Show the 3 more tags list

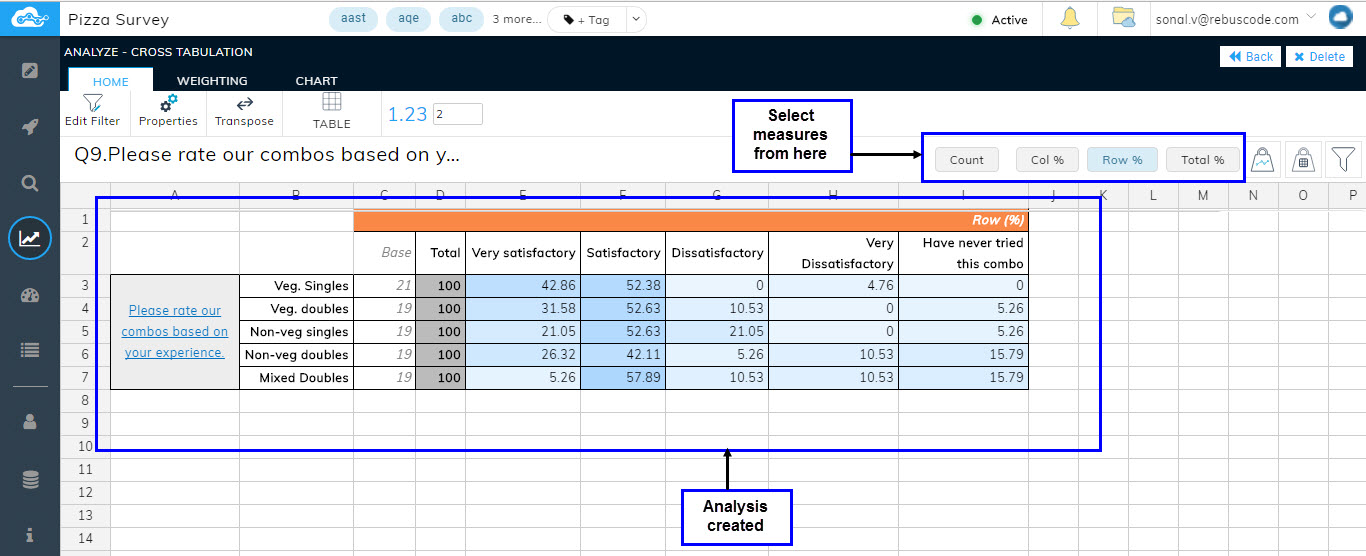516,19
